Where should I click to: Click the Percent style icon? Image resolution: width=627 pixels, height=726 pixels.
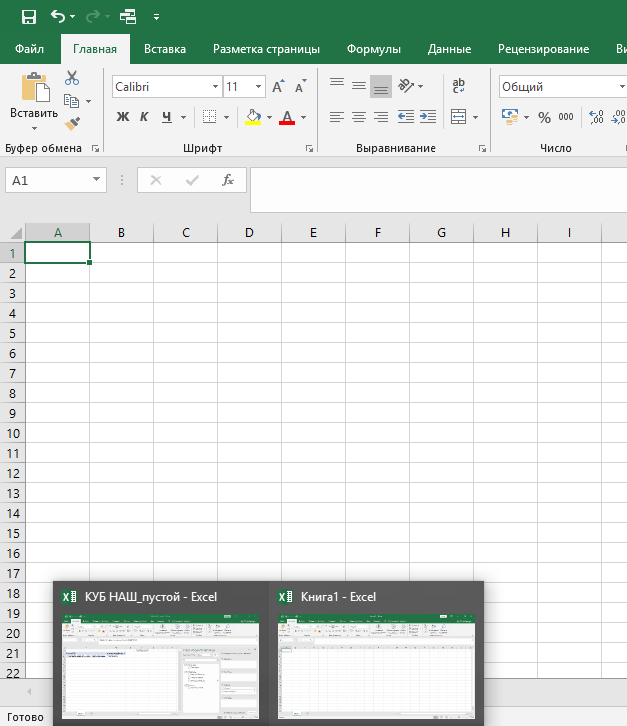click(544, 117)
